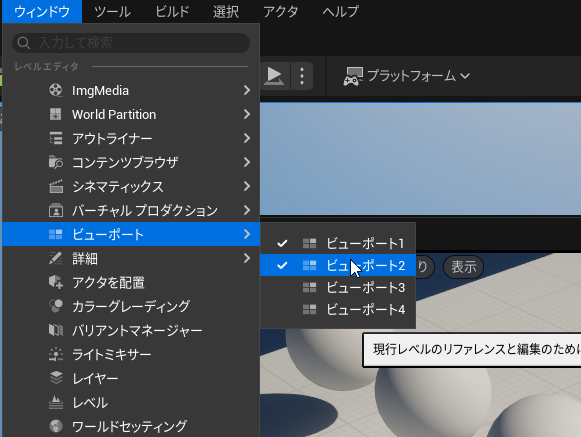Click the gamepad プラットフォーム icon
This screenshot has height=437, width=581.
pos(353,76)
